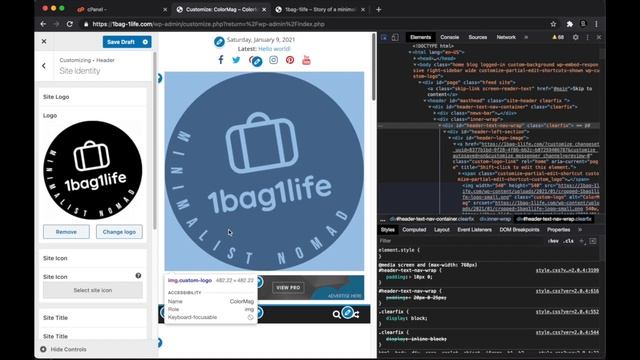
Task: Toggle the :hov element state panel
Action: coord(553,241)
